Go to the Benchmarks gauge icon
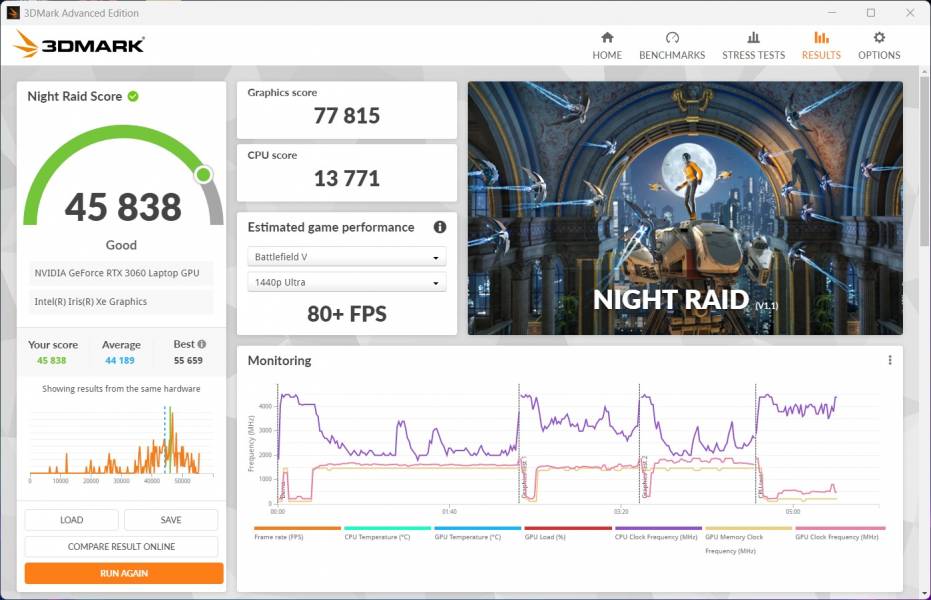931x600 pixels. [x=672, y=38]
